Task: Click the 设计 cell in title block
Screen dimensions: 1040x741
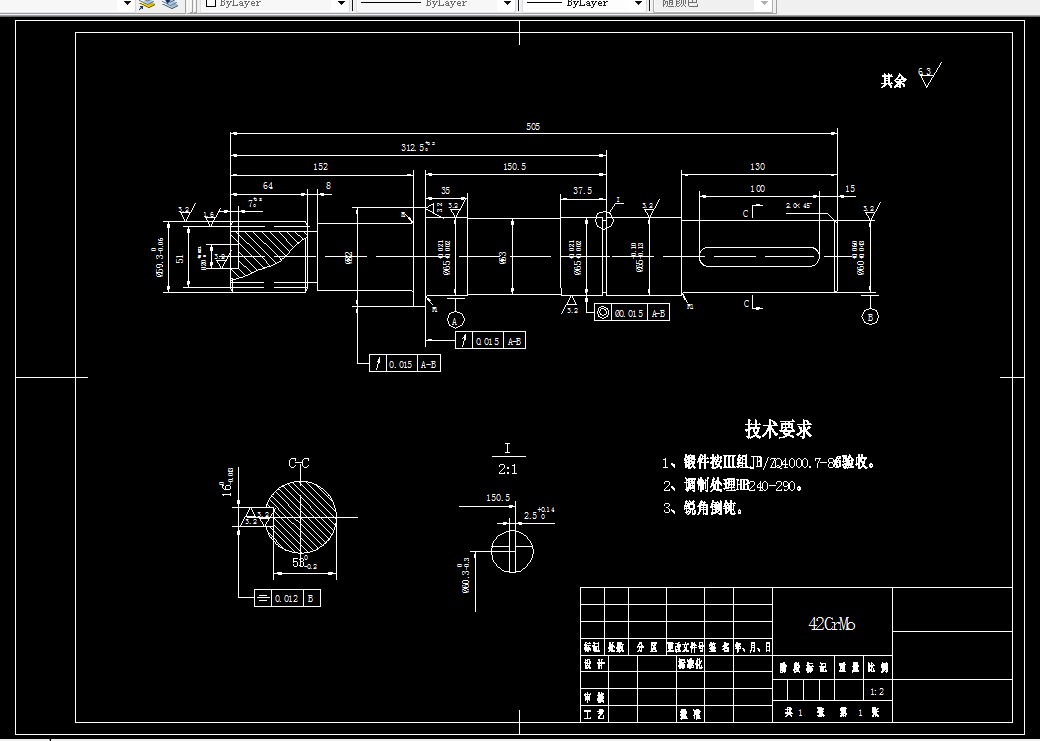Action: pos(594,664)
